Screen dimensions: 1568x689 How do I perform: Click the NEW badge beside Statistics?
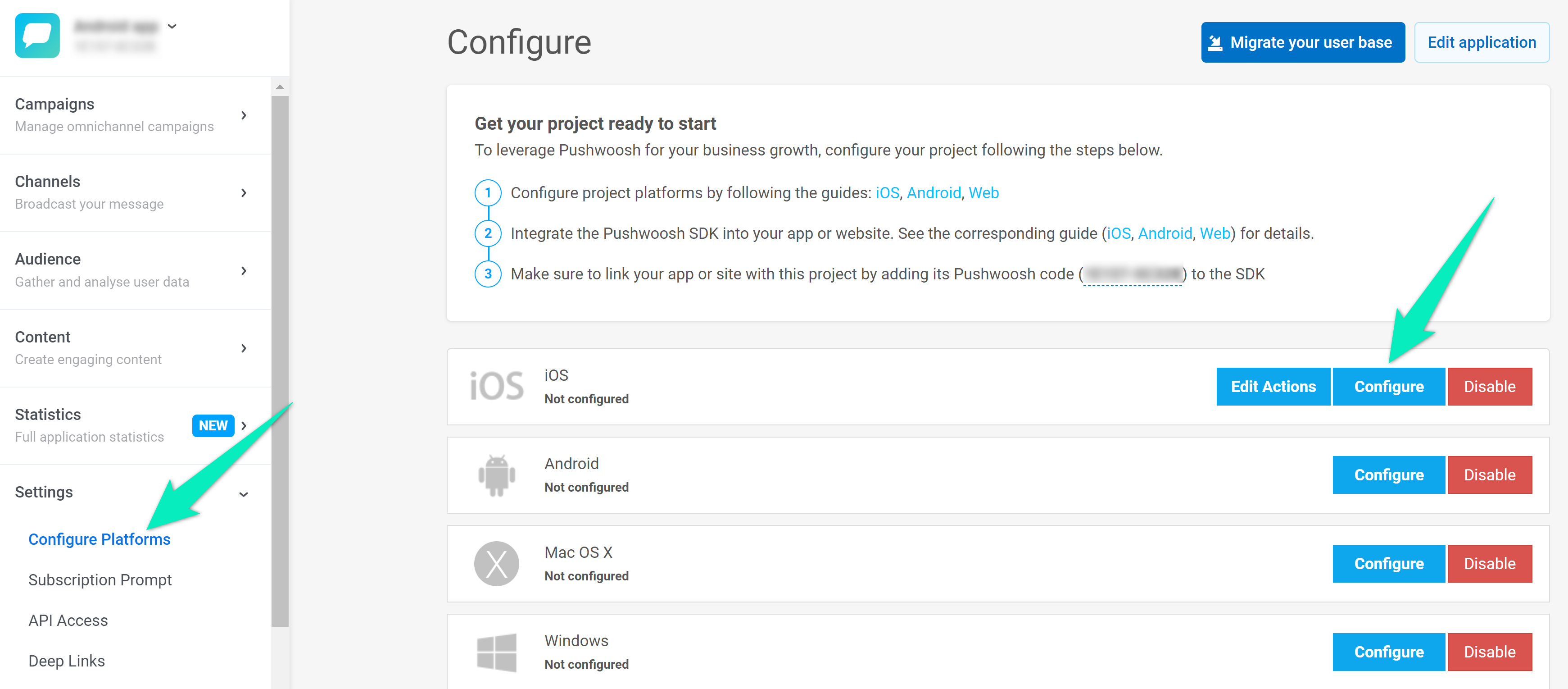213,425
